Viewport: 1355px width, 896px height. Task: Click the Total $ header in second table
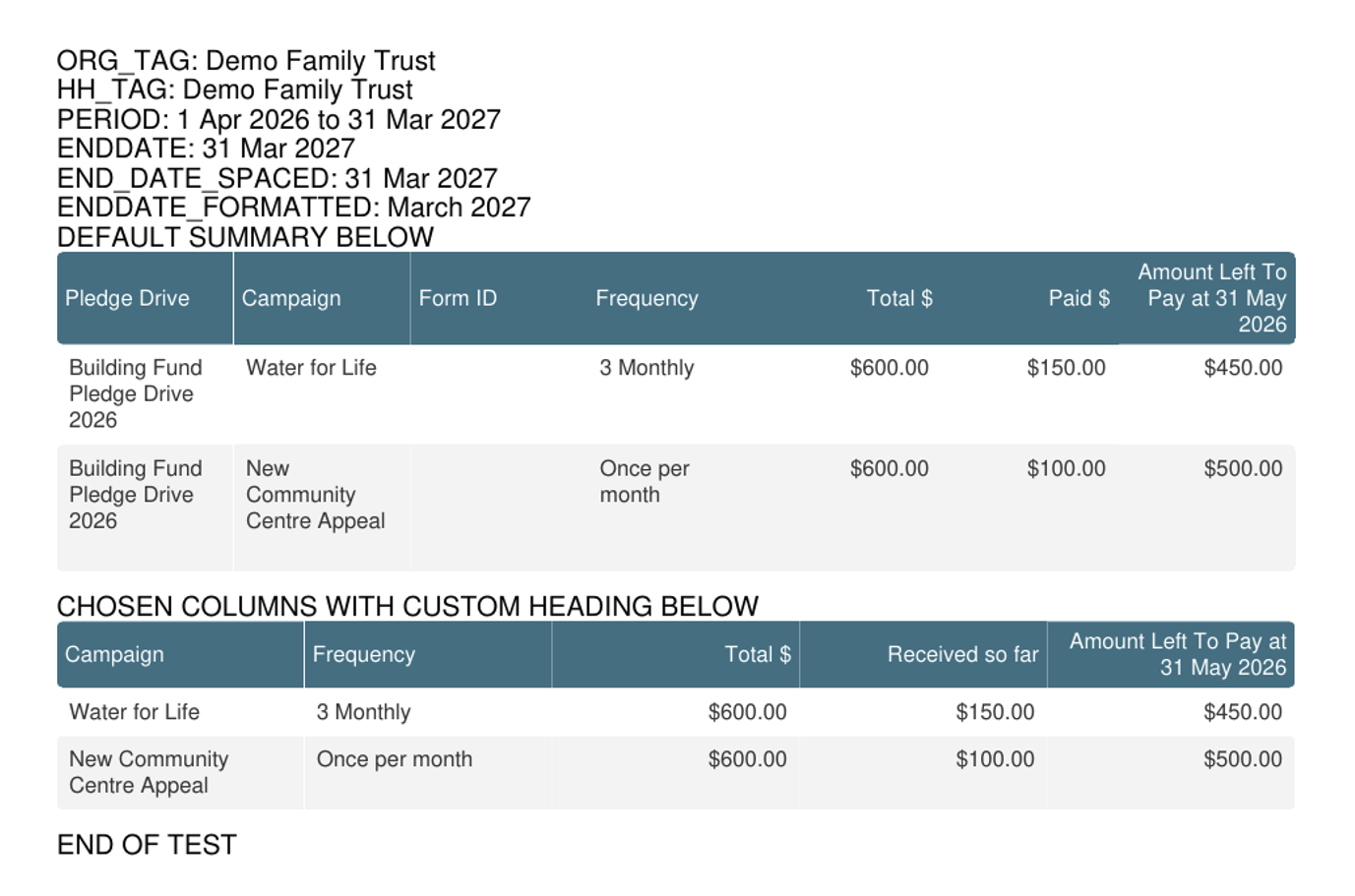pyautogui.click(x=758, y=655)
